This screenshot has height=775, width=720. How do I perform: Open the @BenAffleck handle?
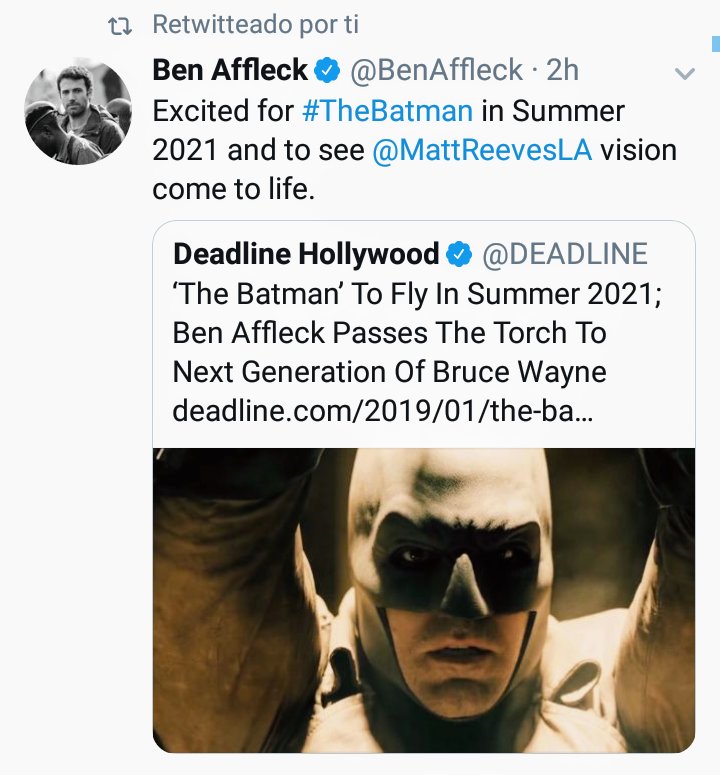click(436, 70)
